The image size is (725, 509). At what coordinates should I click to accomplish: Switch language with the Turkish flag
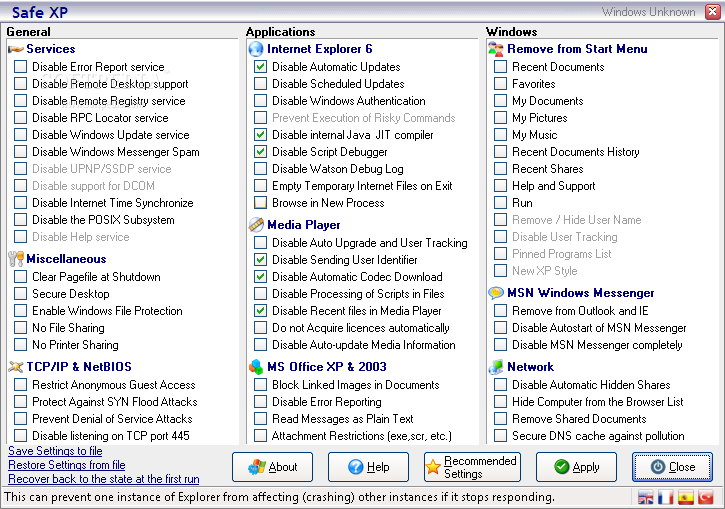click(x=706, y=498)
